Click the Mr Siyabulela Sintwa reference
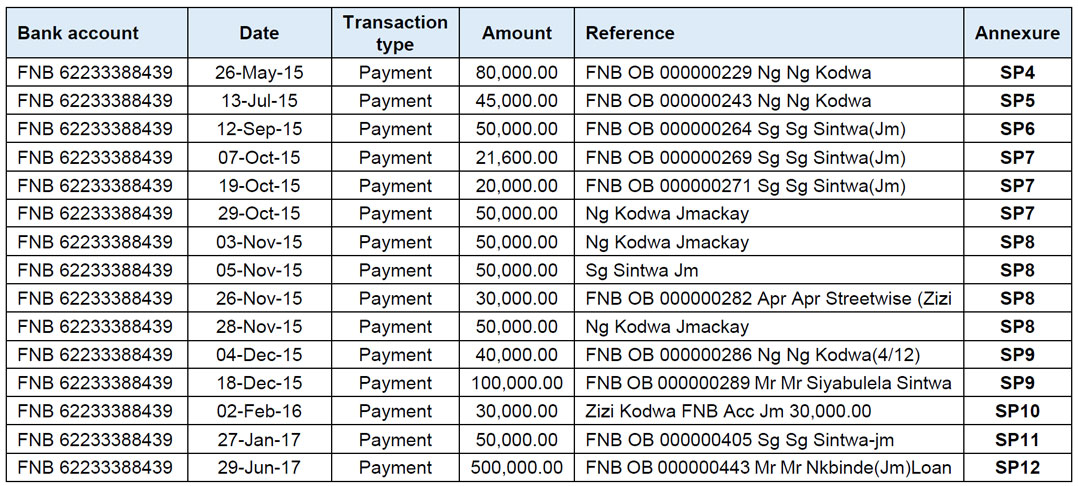This screenshot has width=1078, height=486. [768, 383]
